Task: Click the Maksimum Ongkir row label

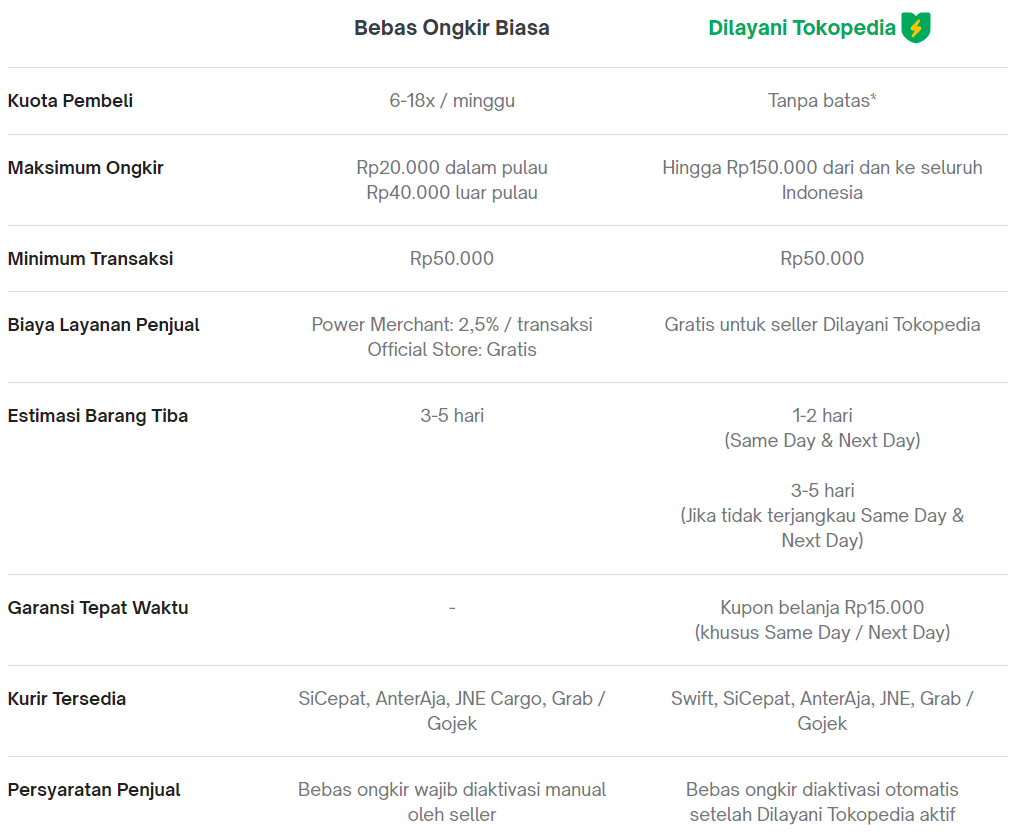Action: [86, 167]
